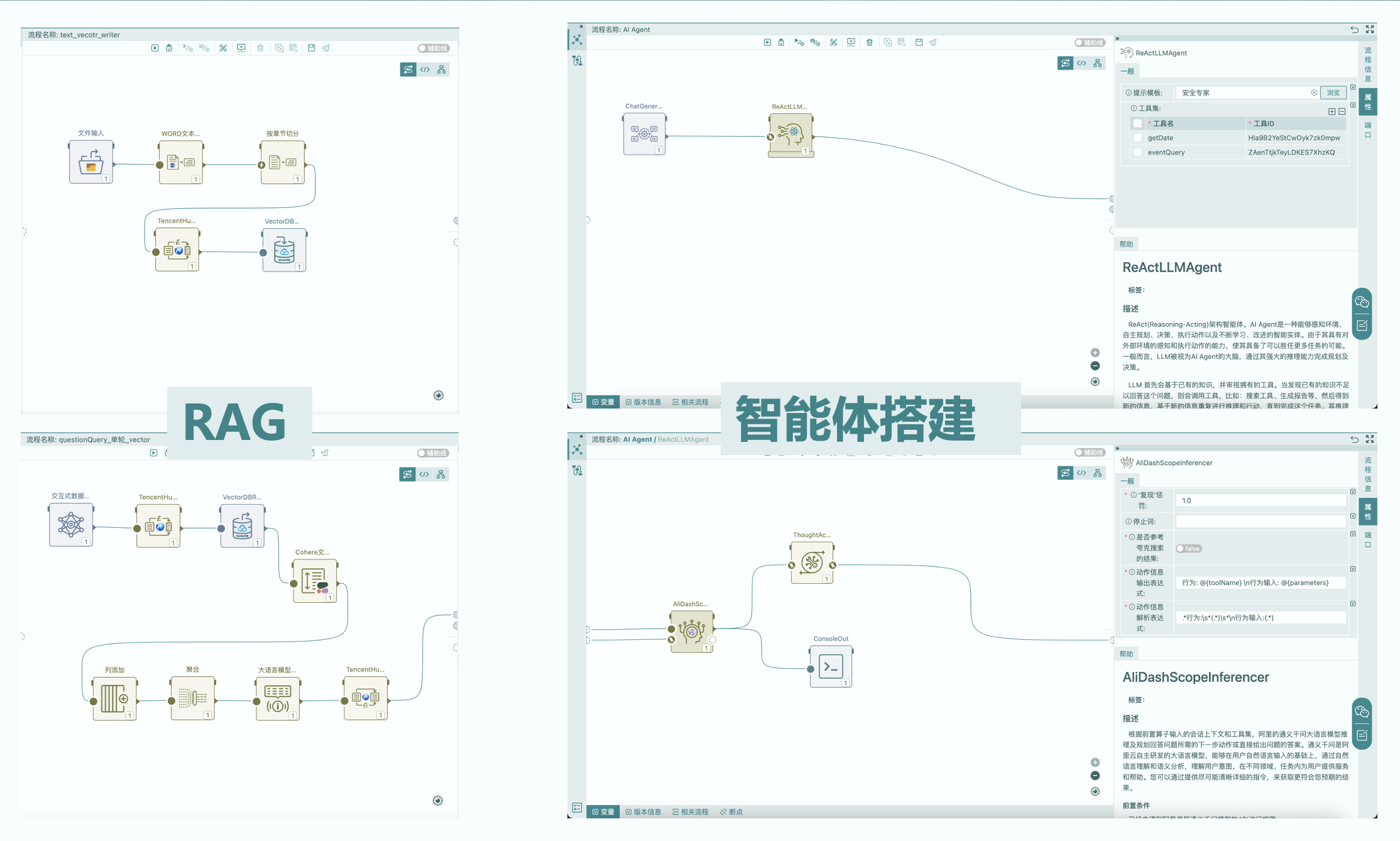Check the eventQuery tool row checkbox

pos(1137,152)
